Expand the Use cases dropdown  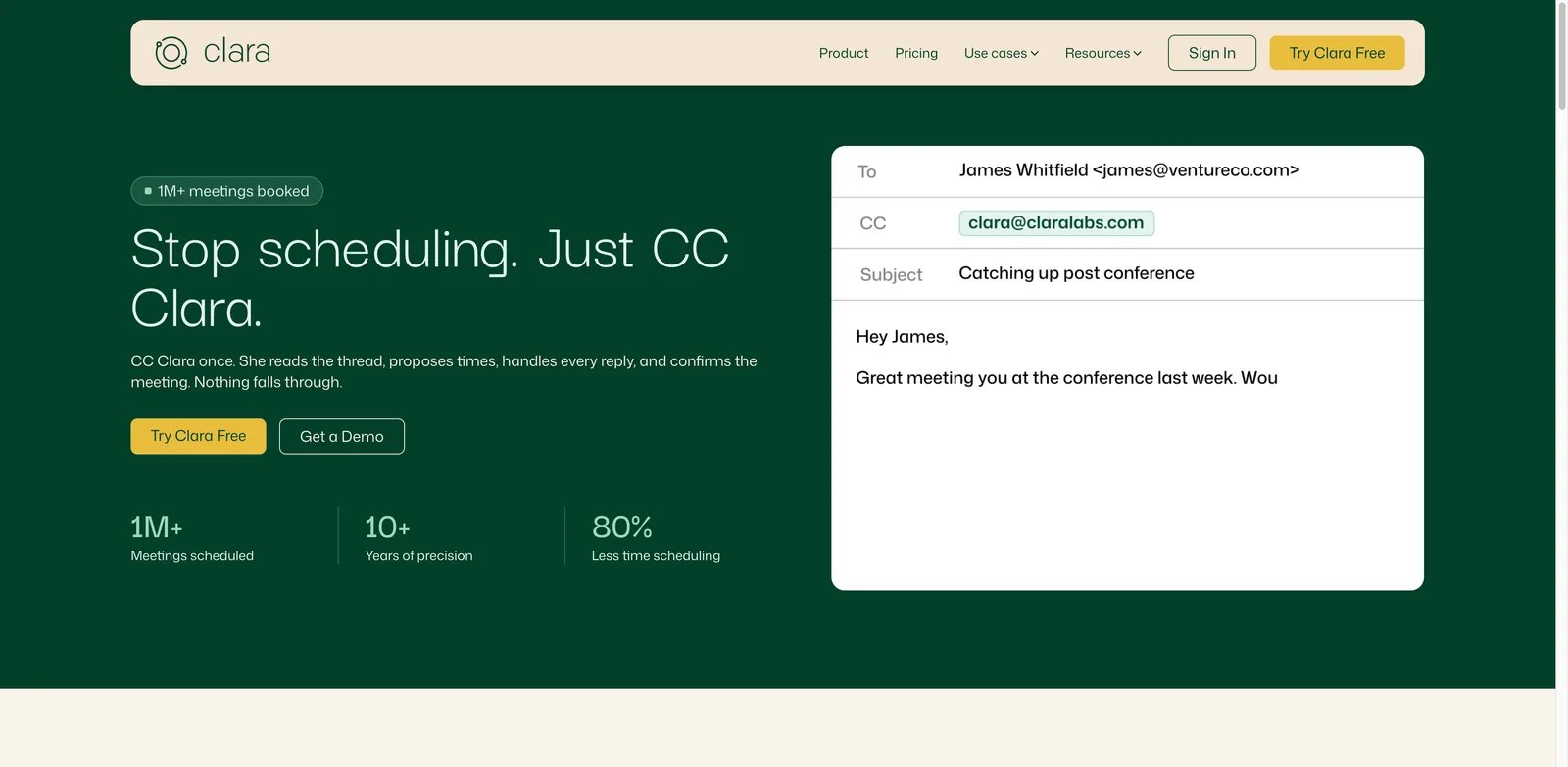coord(1002,53)
